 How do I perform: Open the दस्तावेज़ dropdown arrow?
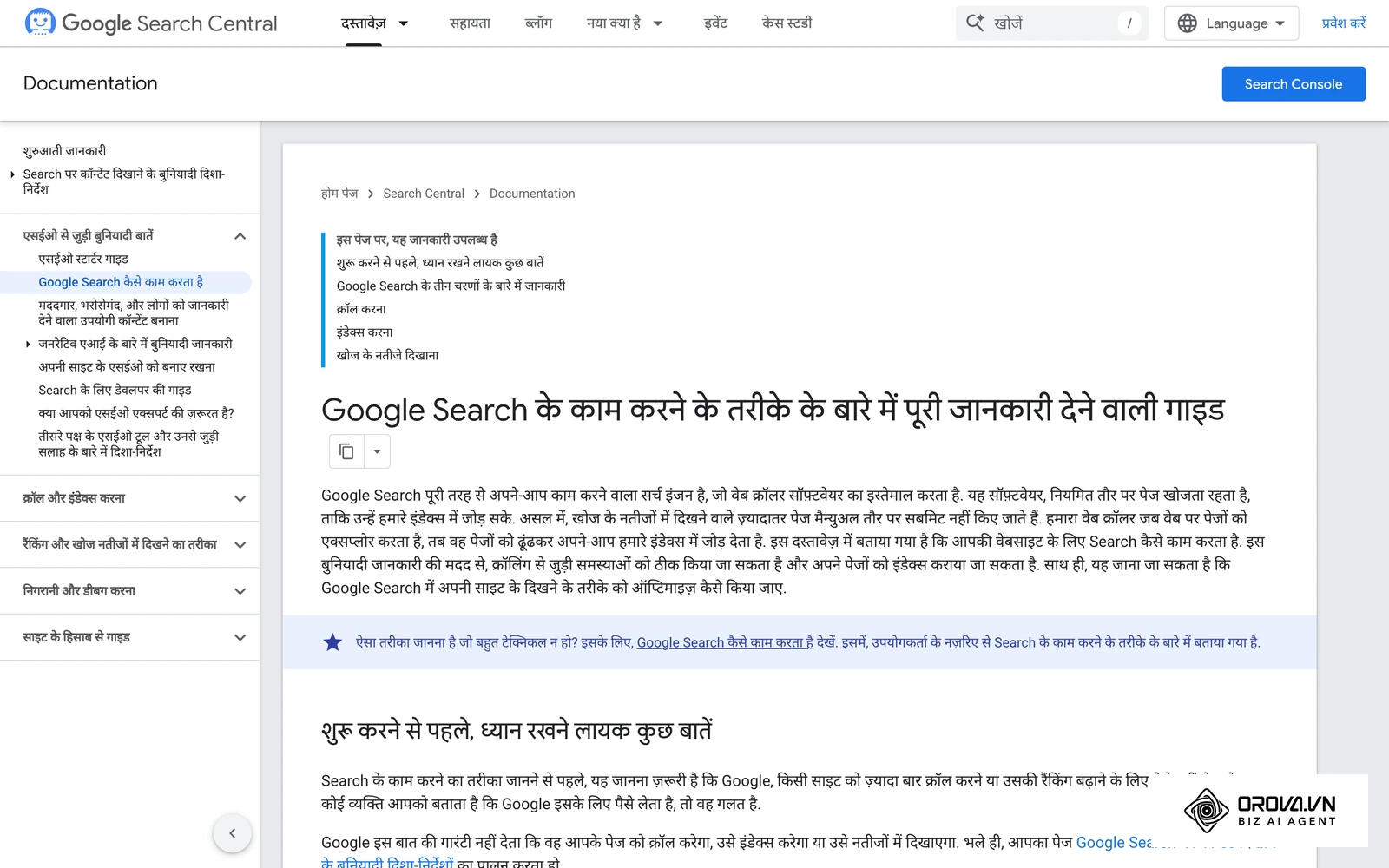click(404, 23)
